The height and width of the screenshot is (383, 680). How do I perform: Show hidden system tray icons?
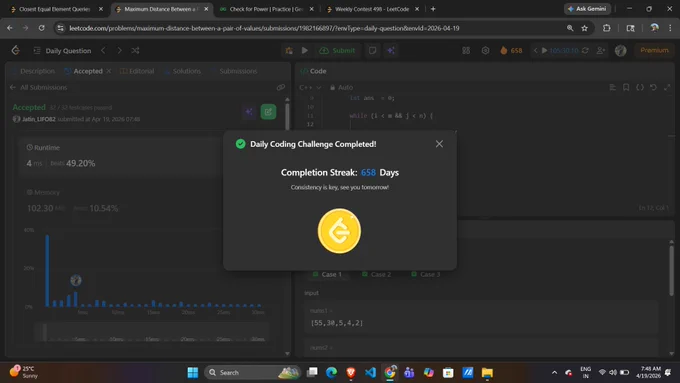[554, 373]
